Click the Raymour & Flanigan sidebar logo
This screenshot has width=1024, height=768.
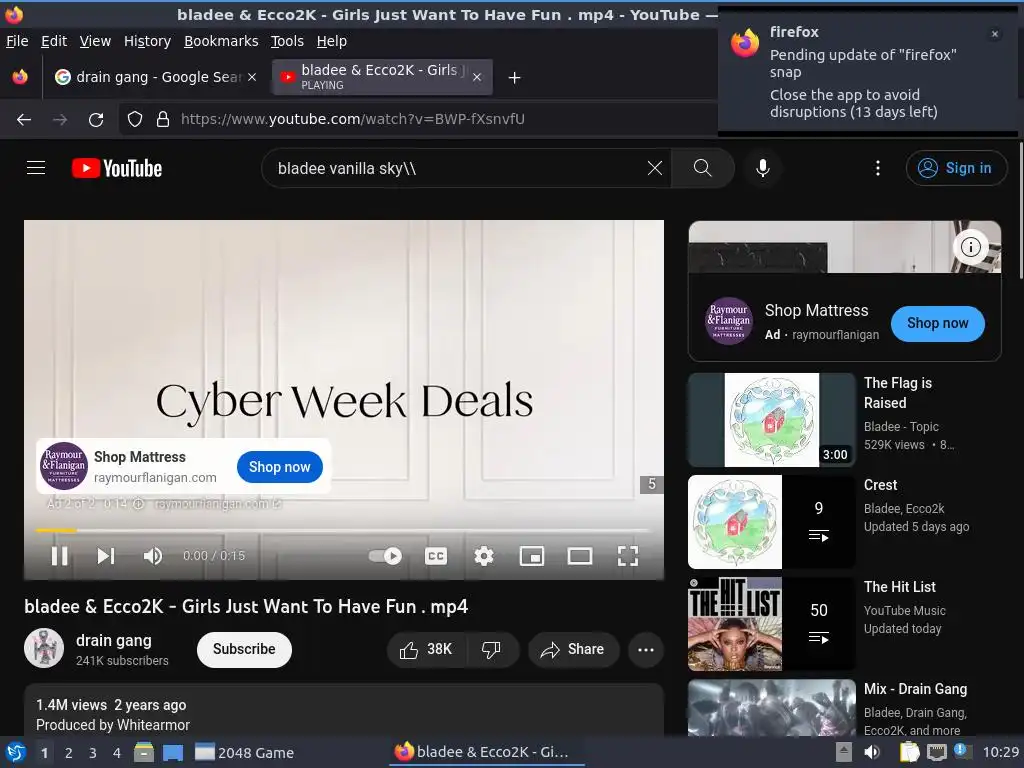728,321
